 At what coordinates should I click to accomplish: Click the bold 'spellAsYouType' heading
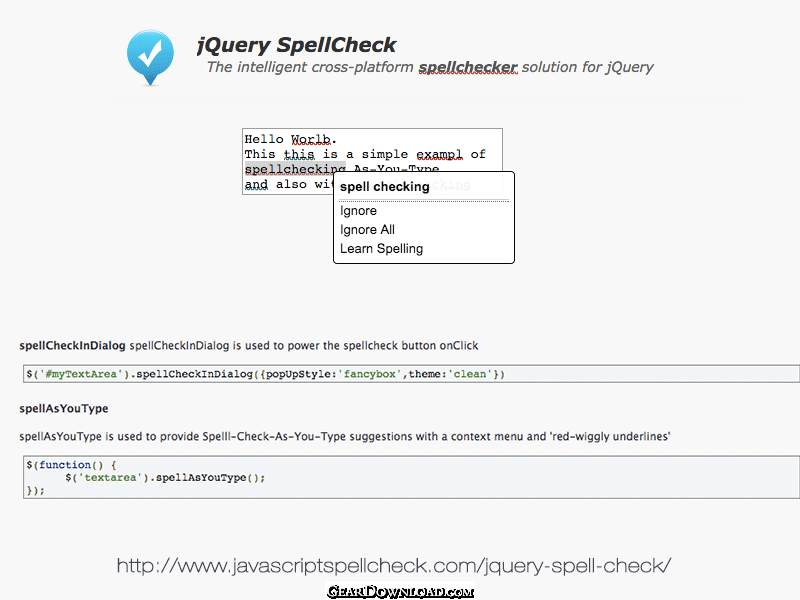coord(64,409)
